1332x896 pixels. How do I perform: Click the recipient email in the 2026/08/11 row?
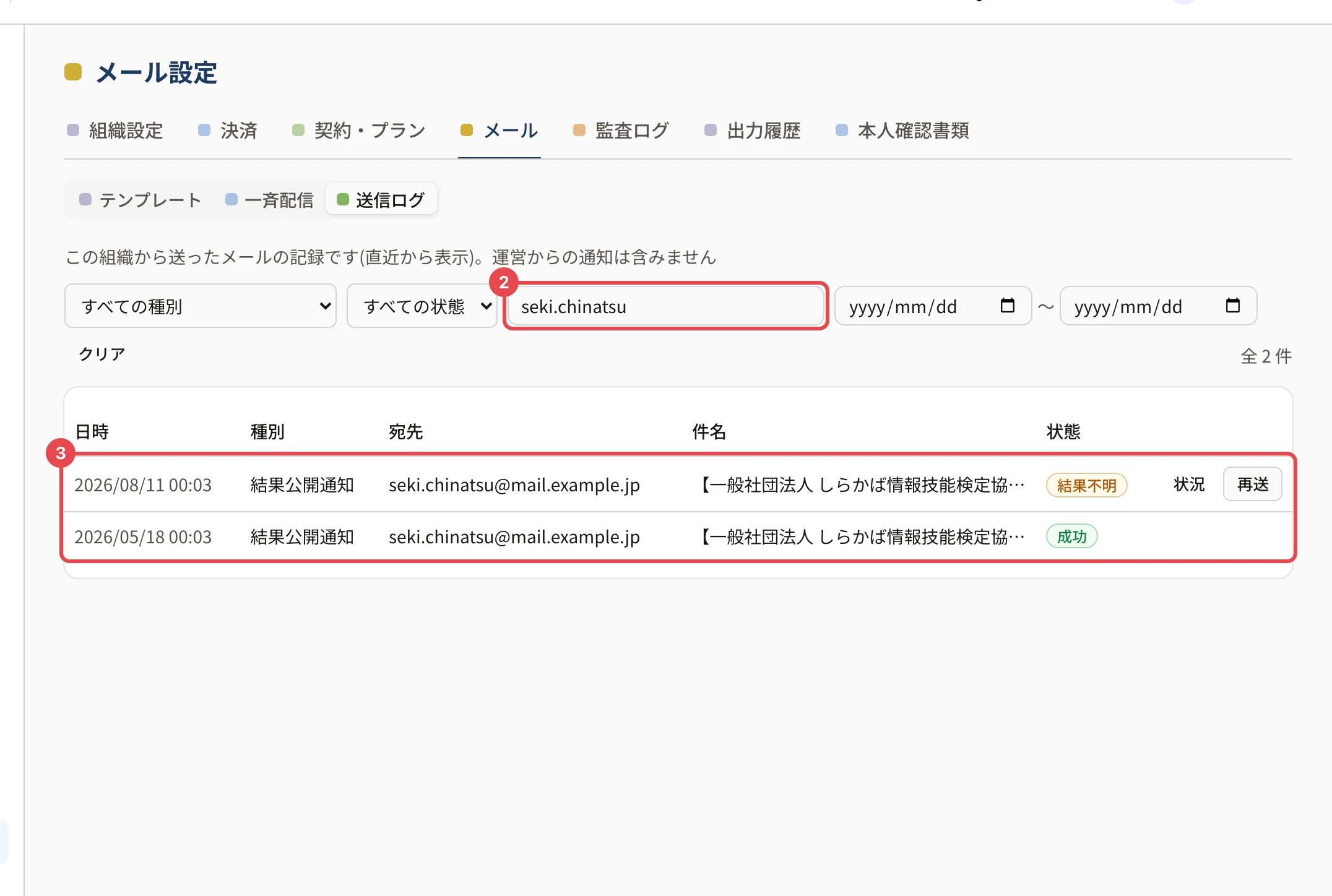click(514, 485)
